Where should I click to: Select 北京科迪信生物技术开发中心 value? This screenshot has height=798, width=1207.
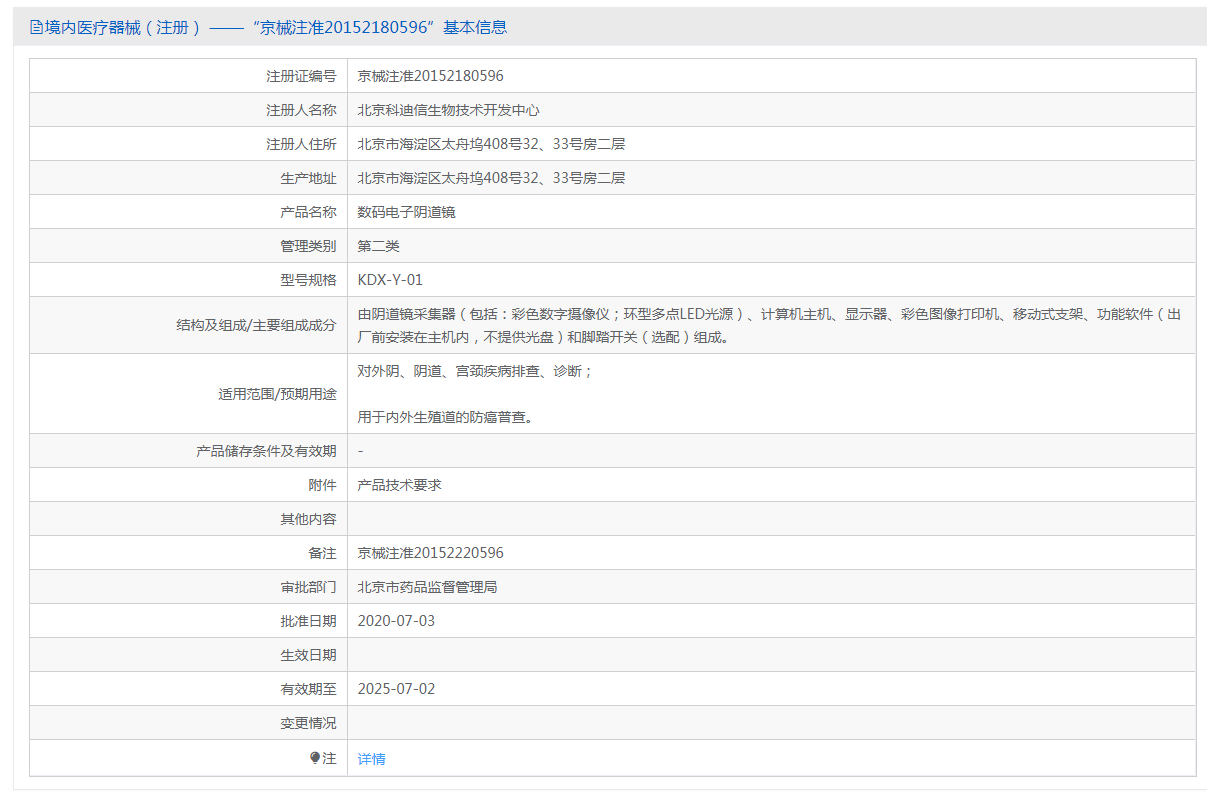[448, 110]
